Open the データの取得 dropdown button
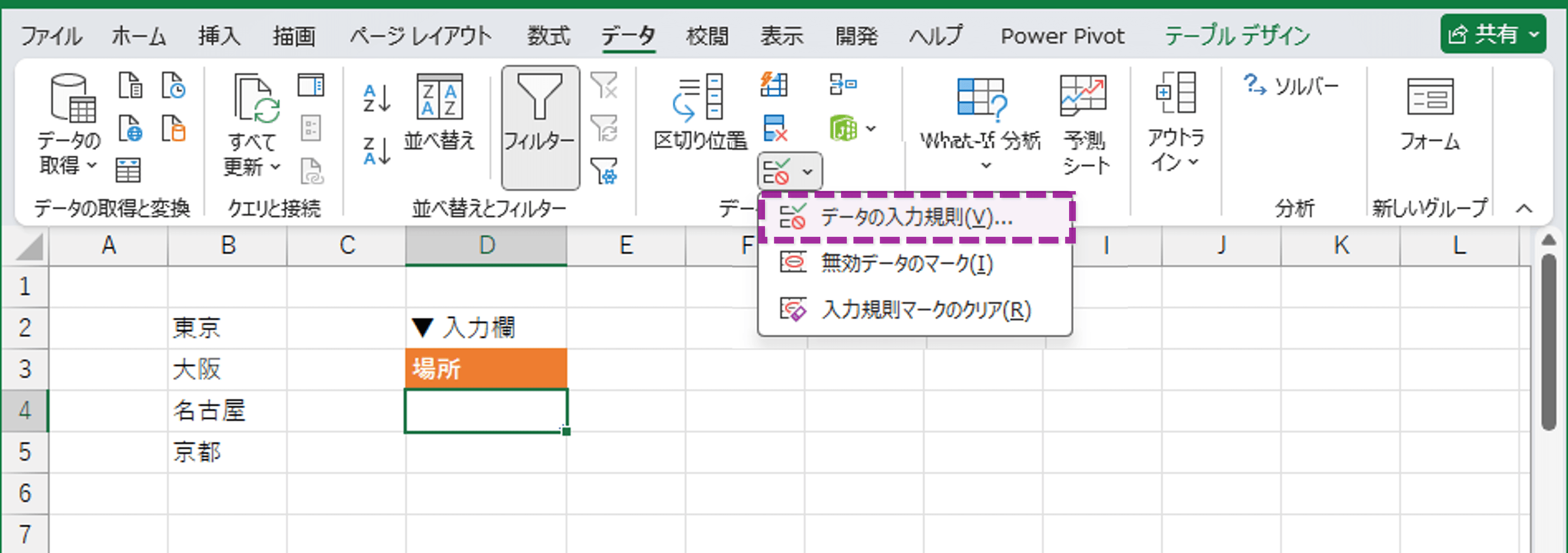Image resolution: width=1568 pixels, height=553 pixels. click(69, 125)
